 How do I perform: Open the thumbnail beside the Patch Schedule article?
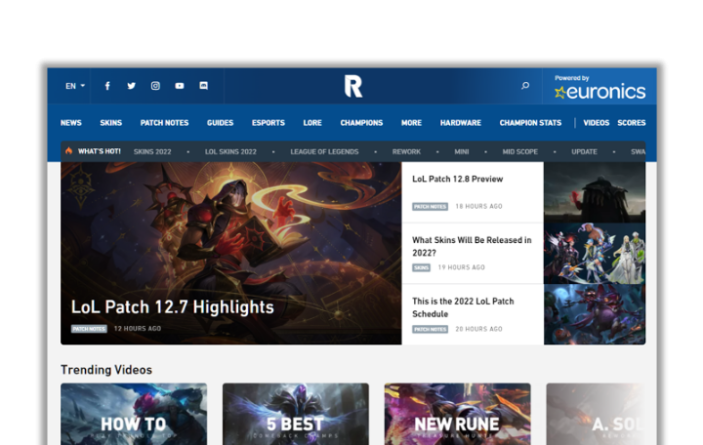[x=595, y=314]
